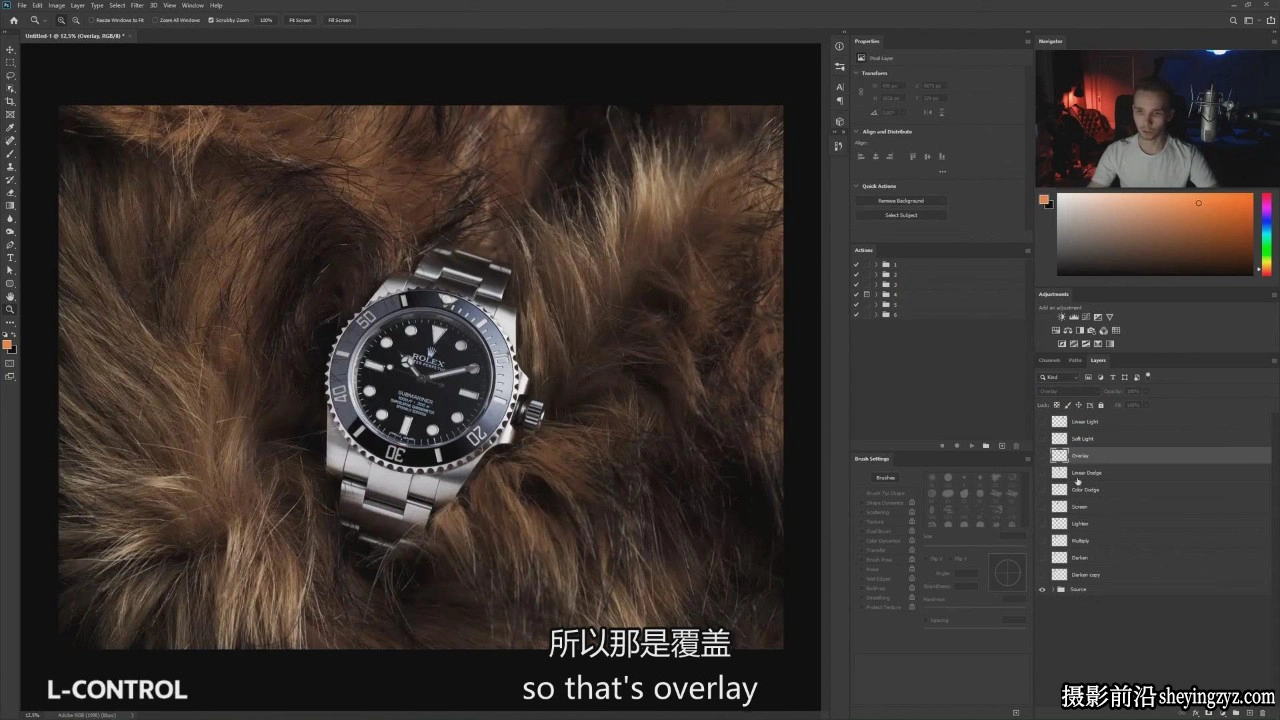The width and height of the screenshot is (1280, 720).
Task: Collapse the Quick Actions section
Action: 857,186
